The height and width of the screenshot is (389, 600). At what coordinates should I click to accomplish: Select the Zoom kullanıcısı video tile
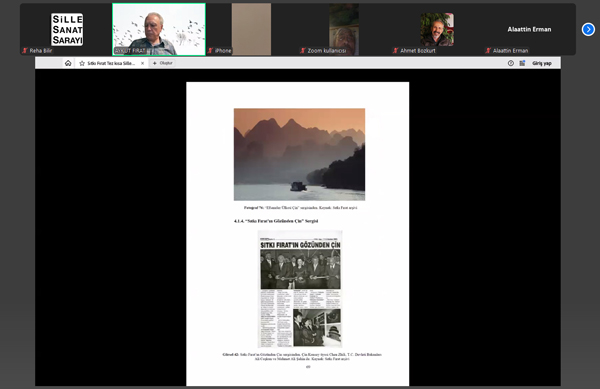coord(344,29)
